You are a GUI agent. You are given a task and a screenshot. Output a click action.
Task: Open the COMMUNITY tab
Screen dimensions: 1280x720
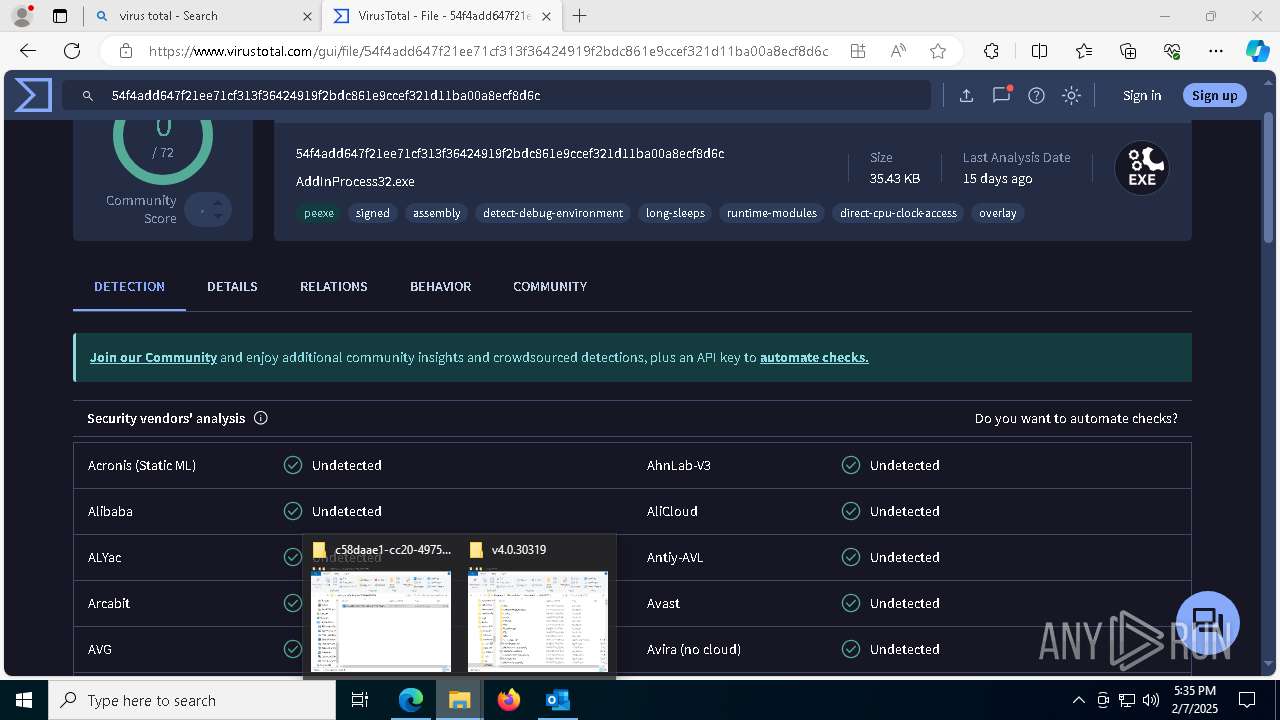(550, 286)
